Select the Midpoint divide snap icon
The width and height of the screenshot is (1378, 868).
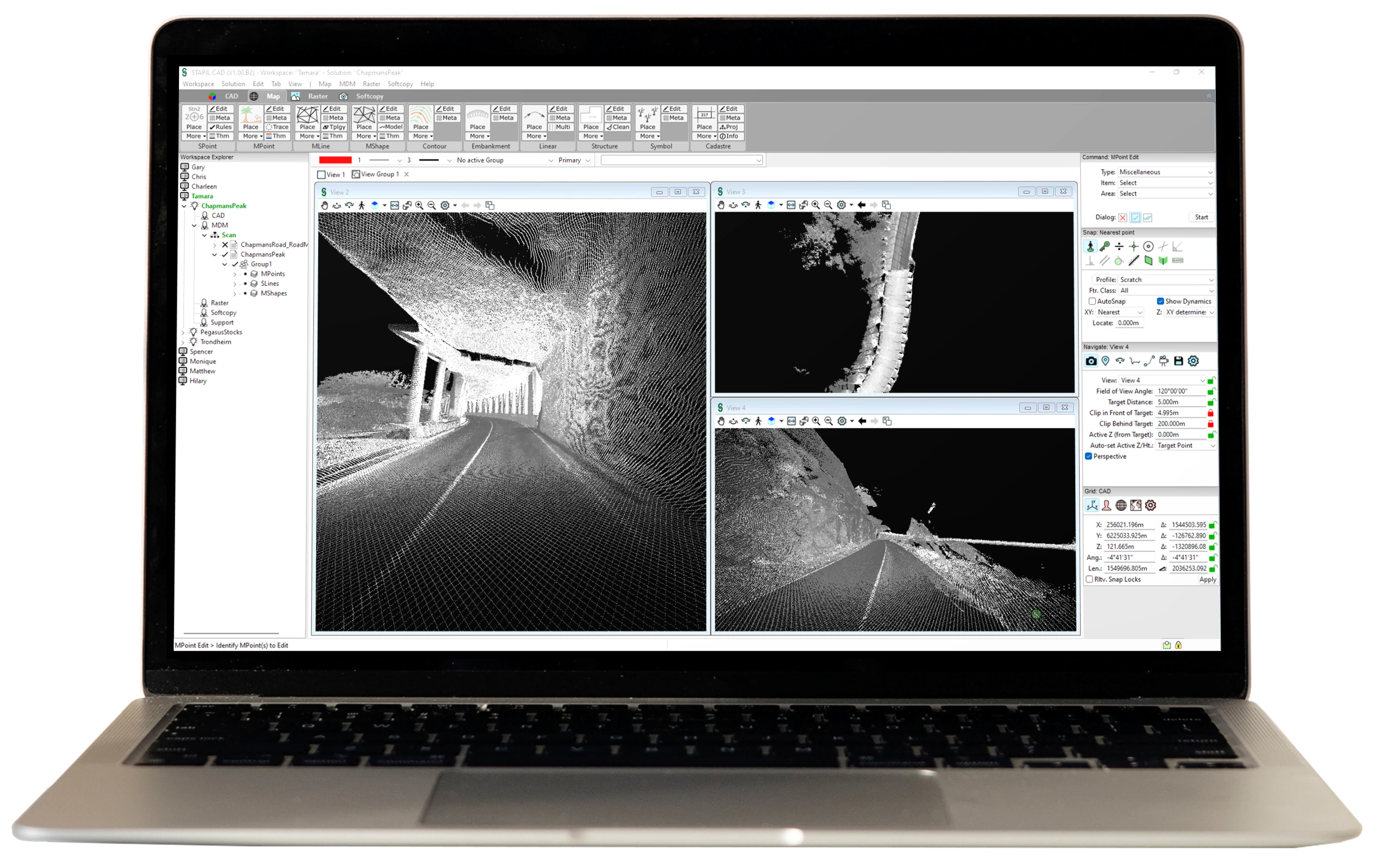pyautogui.click(x=1120, y=246)
